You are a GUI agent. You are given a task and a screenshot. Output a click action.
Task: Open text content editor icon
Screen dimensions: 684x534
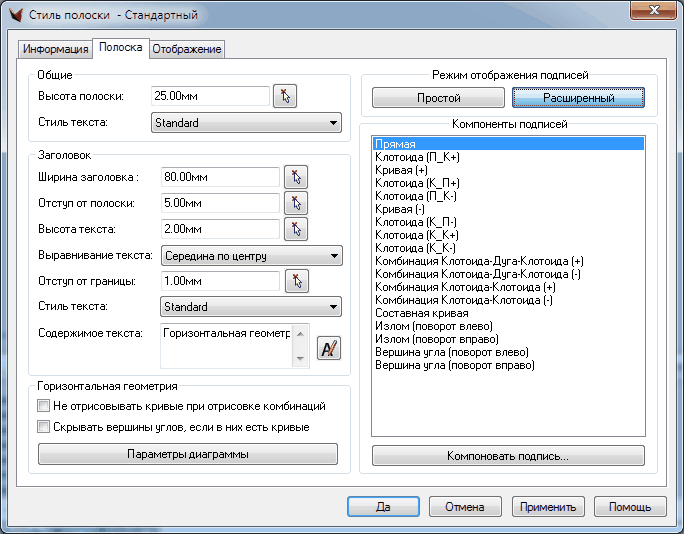(329, 348)
